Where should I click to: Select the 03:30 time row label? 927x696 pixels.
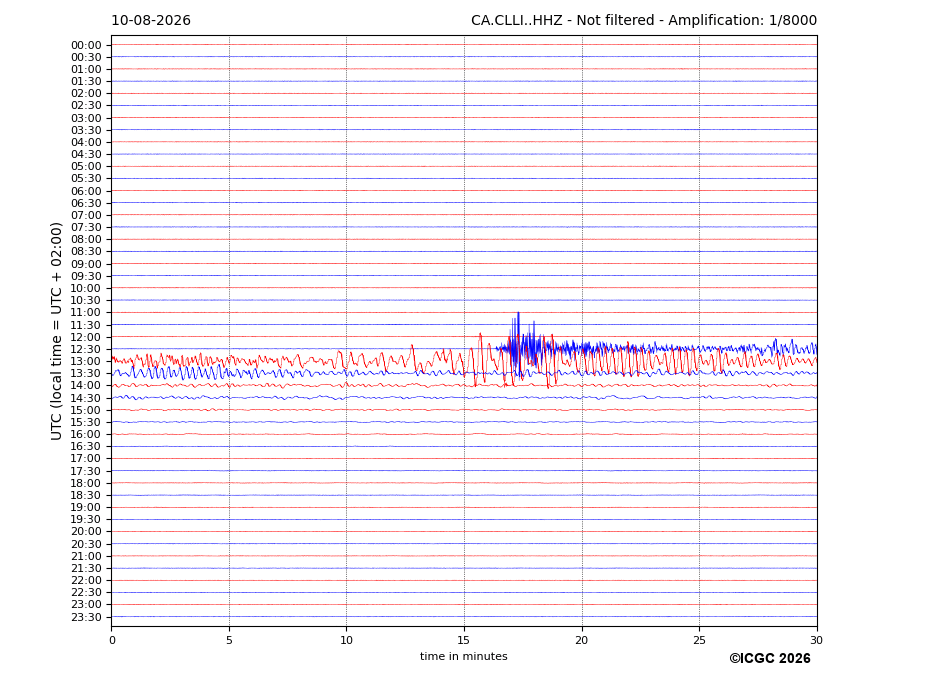coord(86,130)
